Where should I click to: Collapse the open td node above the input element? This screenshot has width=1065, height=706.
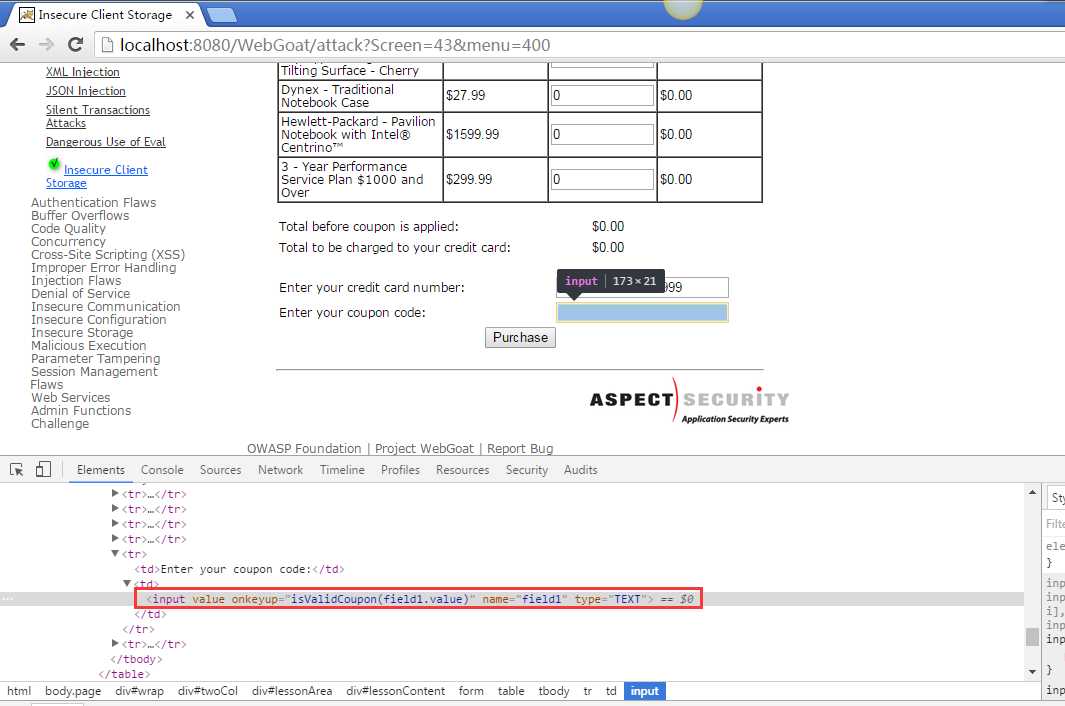[x=127, y=584]
